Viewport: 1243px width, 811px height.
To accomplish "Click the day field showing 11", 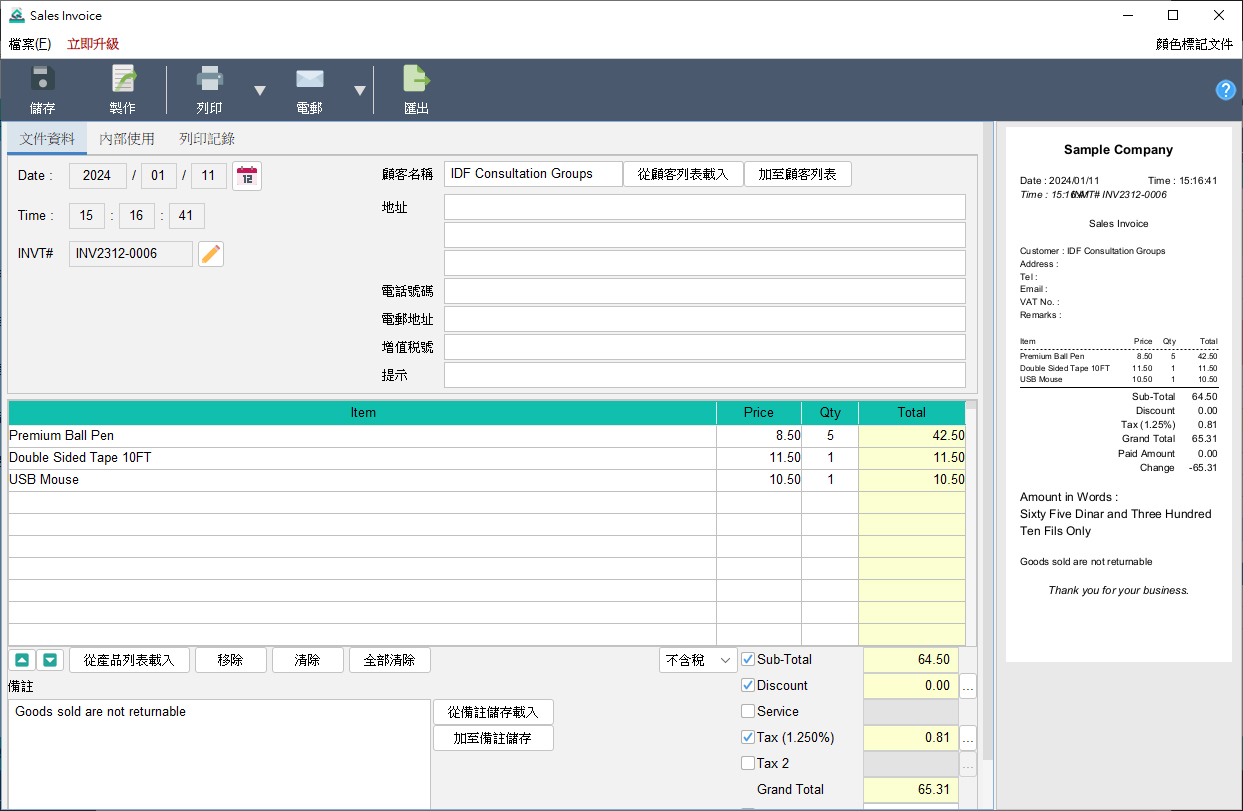I will [208, 175].
